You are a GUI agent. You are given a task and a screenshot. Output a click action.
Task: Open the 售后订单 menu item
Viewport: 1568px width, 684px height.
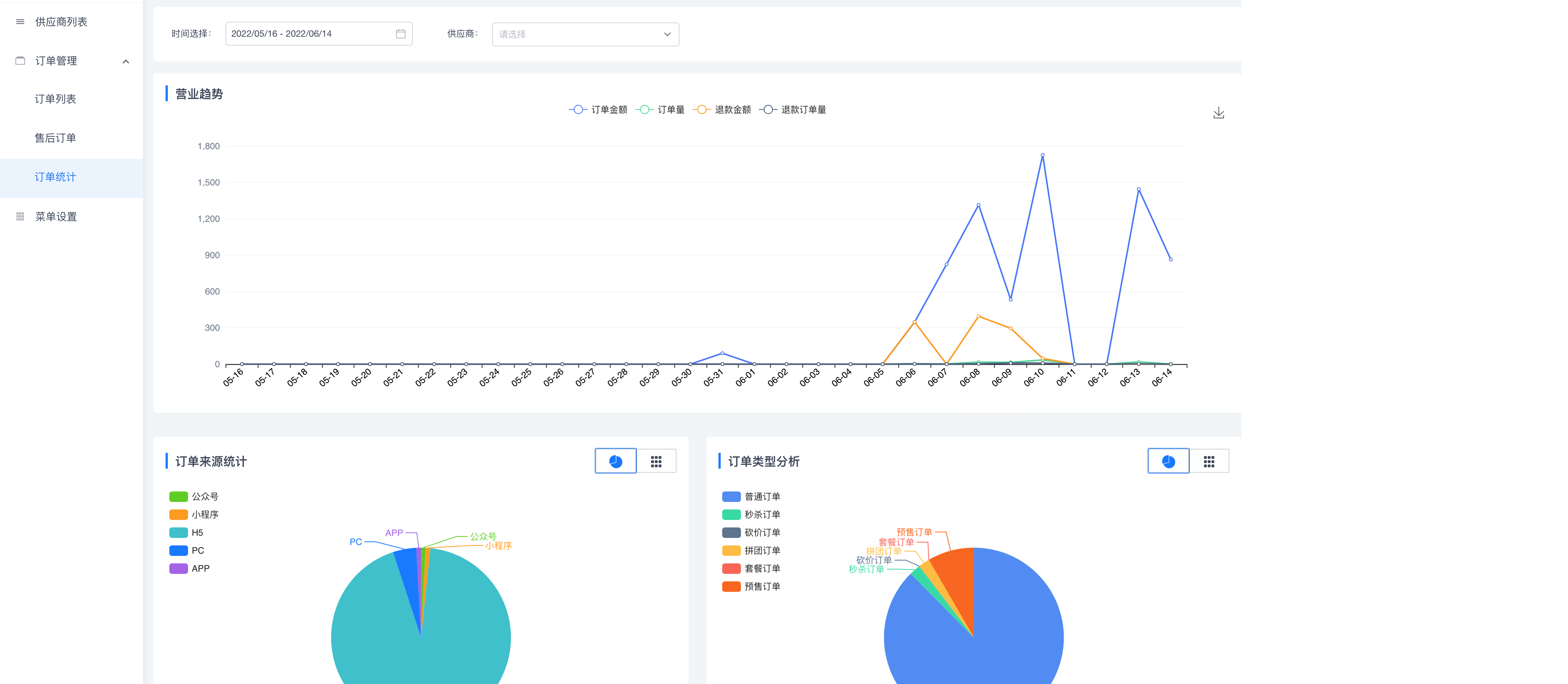55,138
